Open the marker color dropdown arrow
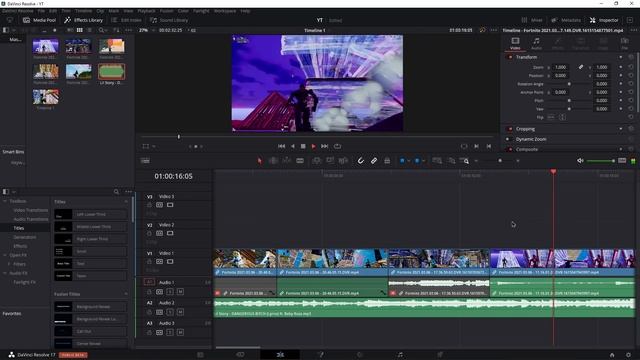The width and height of the screenshot is (640, 360). tap(423, 161)
